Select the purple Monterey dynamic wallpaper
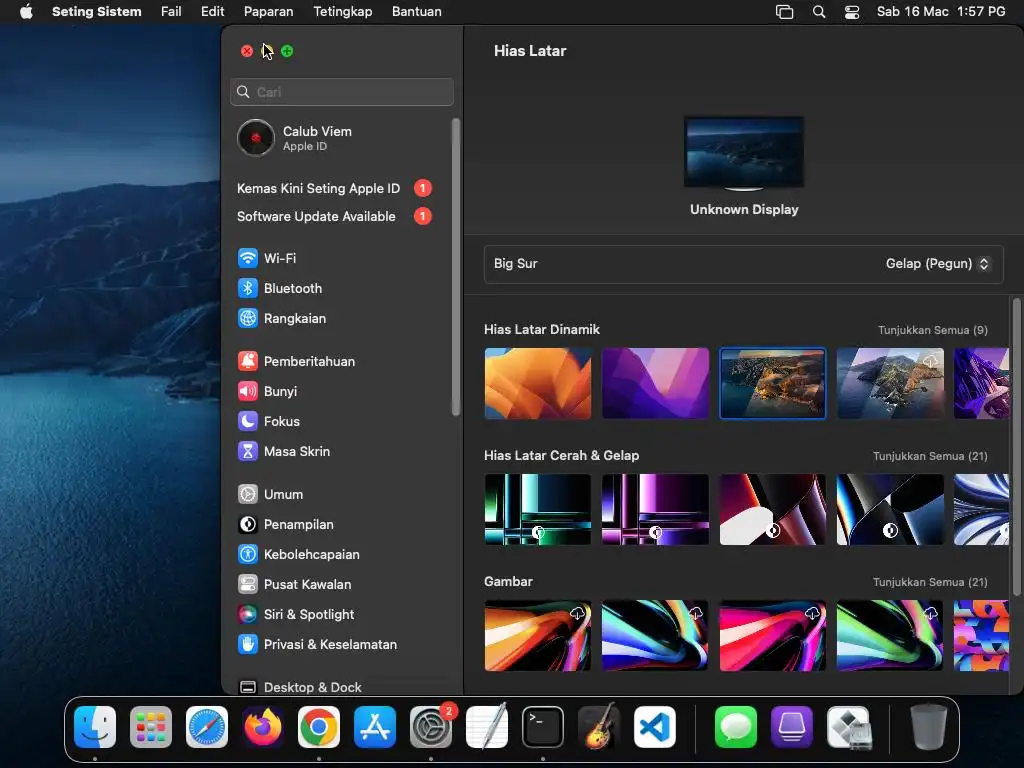 click(x=655, y=383)
